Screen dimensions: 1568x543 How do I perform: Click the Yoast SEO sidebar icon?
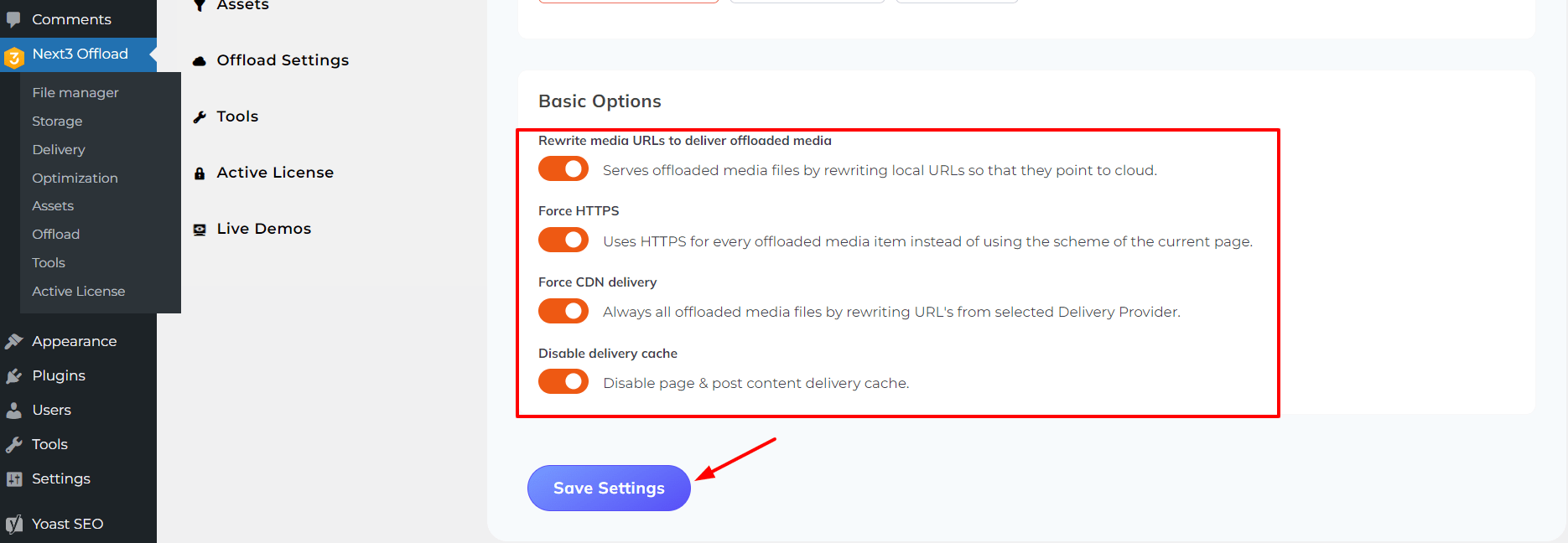click(14, 522)
